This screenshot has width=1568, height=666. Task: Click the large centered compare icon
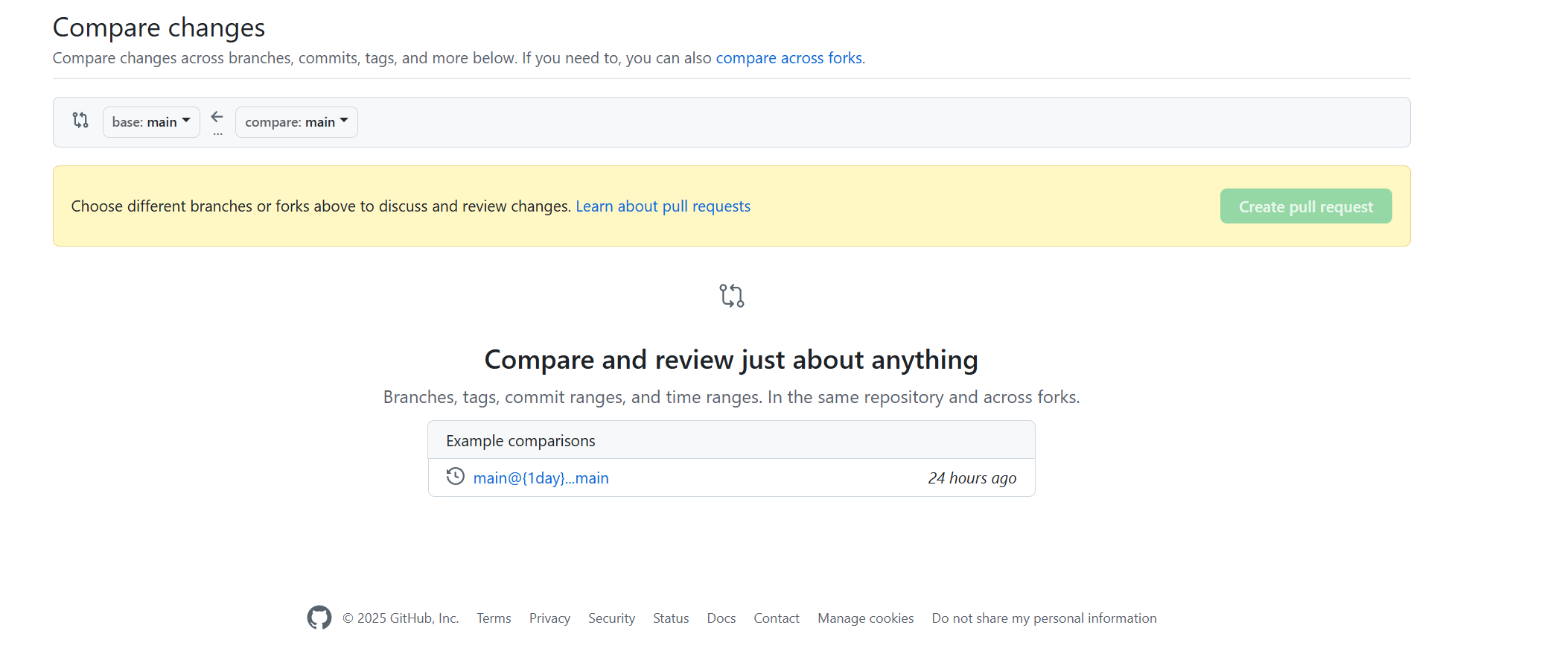click(731, 296)
